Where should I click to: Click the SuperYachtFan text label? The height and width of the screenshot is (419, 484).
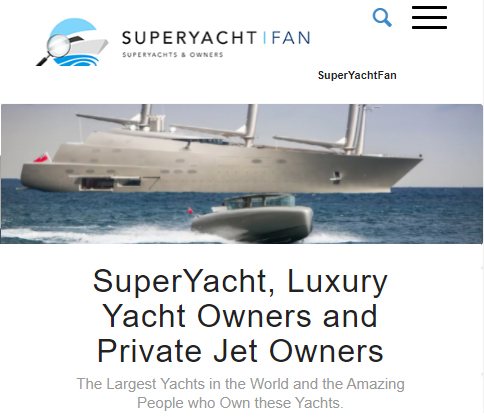click(x=357, y=75)
